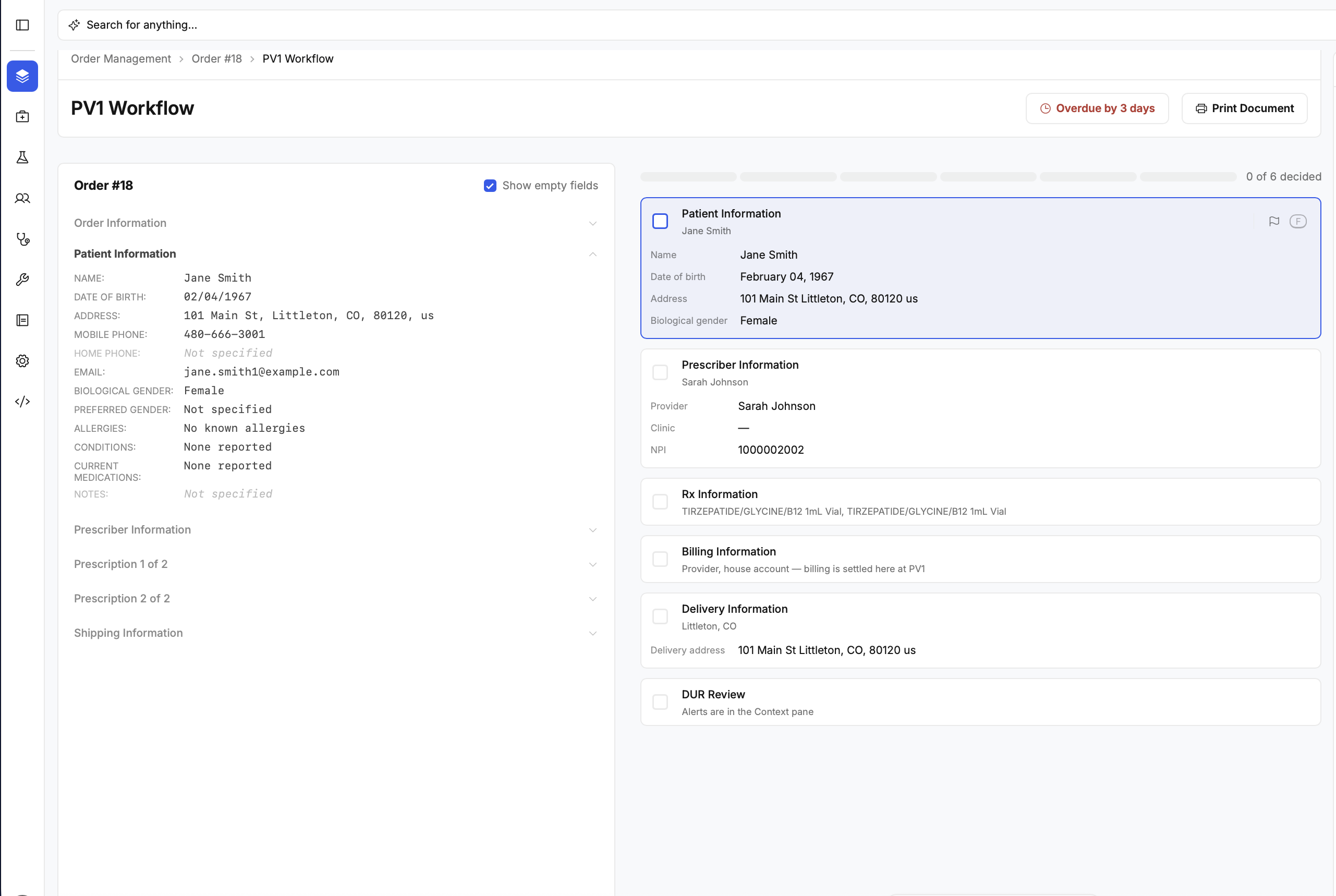Click PV1 Workflow breadcrumb

(x=298, y=59)
